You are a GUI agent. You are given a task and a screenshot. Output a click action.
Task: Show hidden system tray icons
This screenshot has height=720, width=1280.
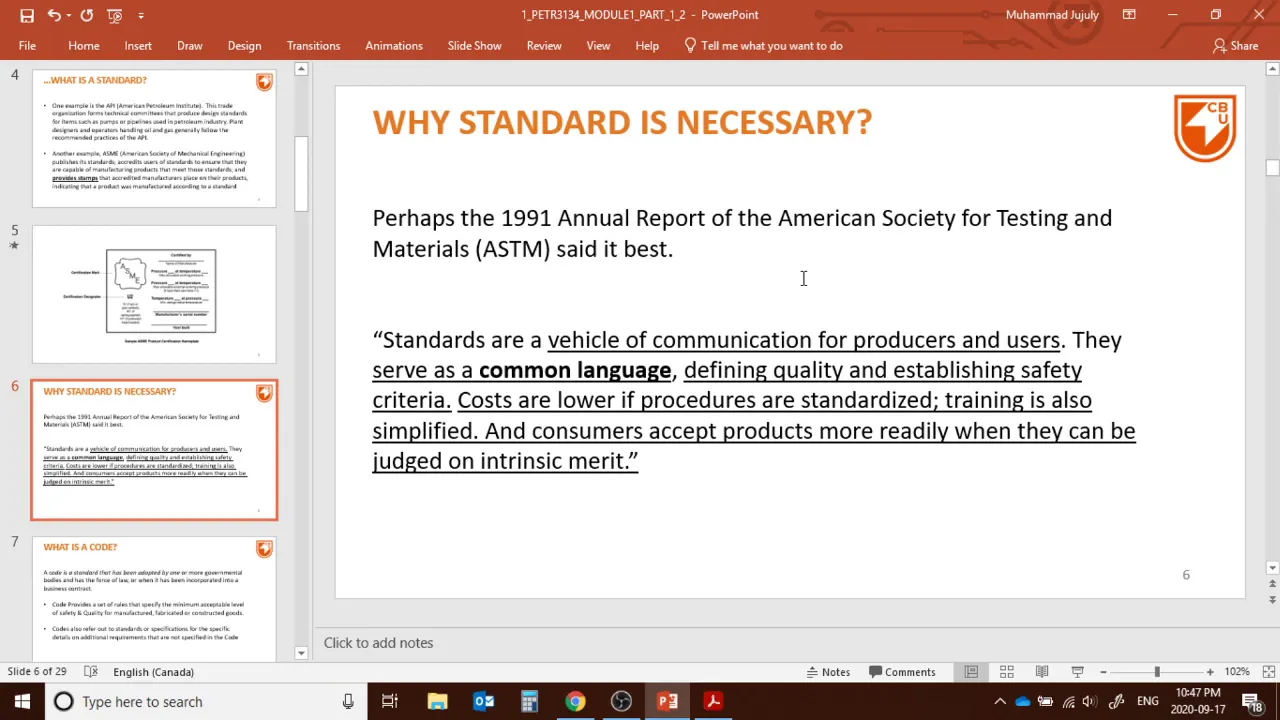coord(999,702)
